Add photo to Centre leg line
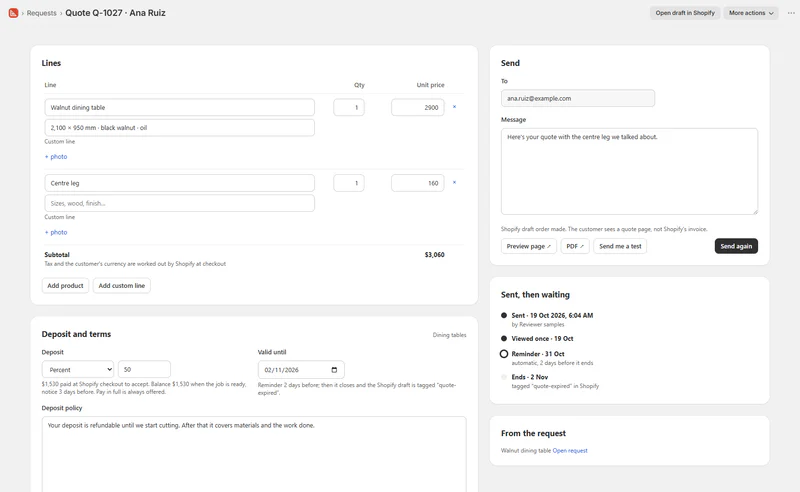Screen dimensions: 800x492 point(56,232)
